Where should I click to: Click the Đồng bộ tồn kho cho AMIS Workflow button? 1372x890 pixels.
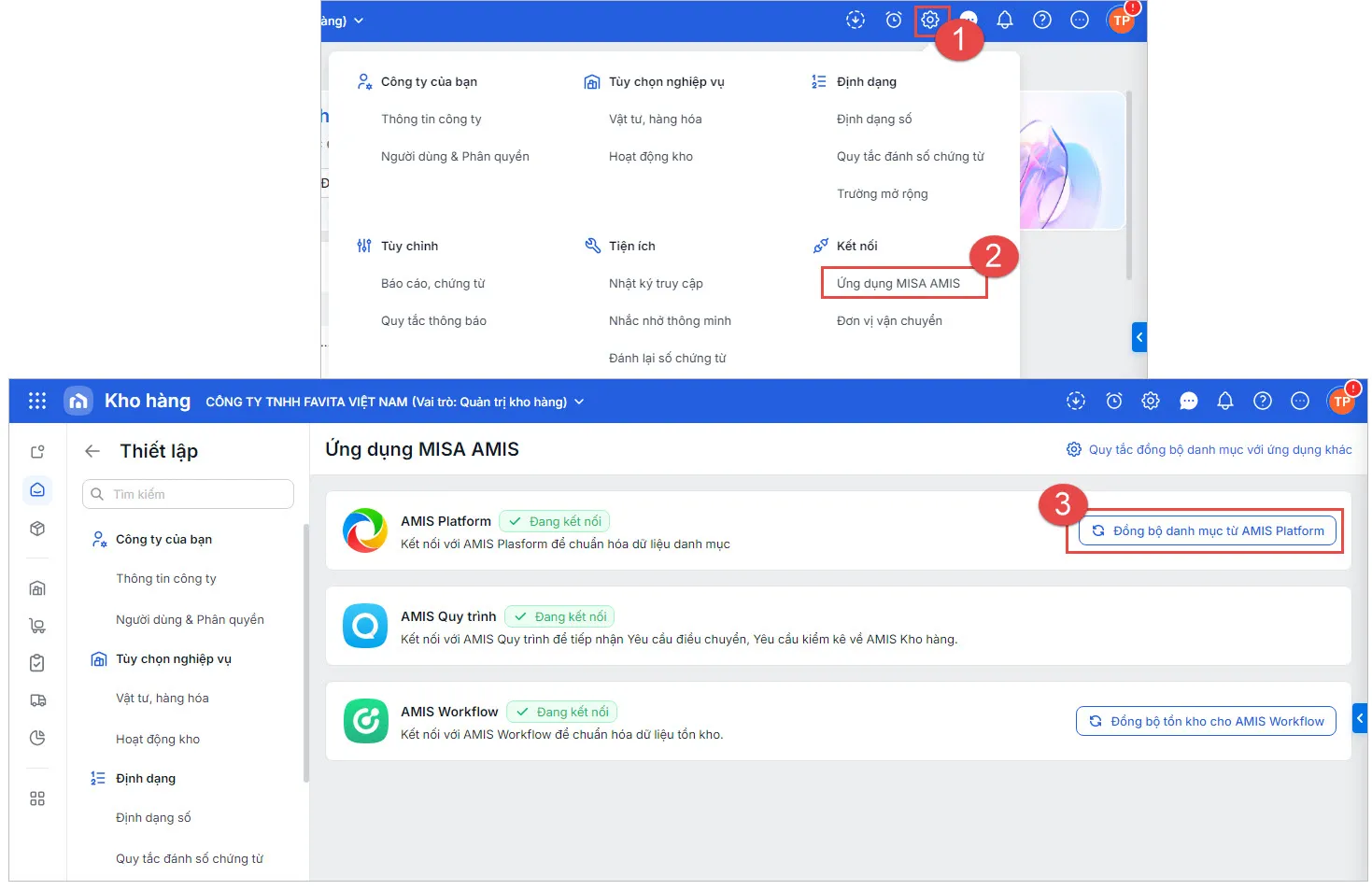tap(1206, 721)
